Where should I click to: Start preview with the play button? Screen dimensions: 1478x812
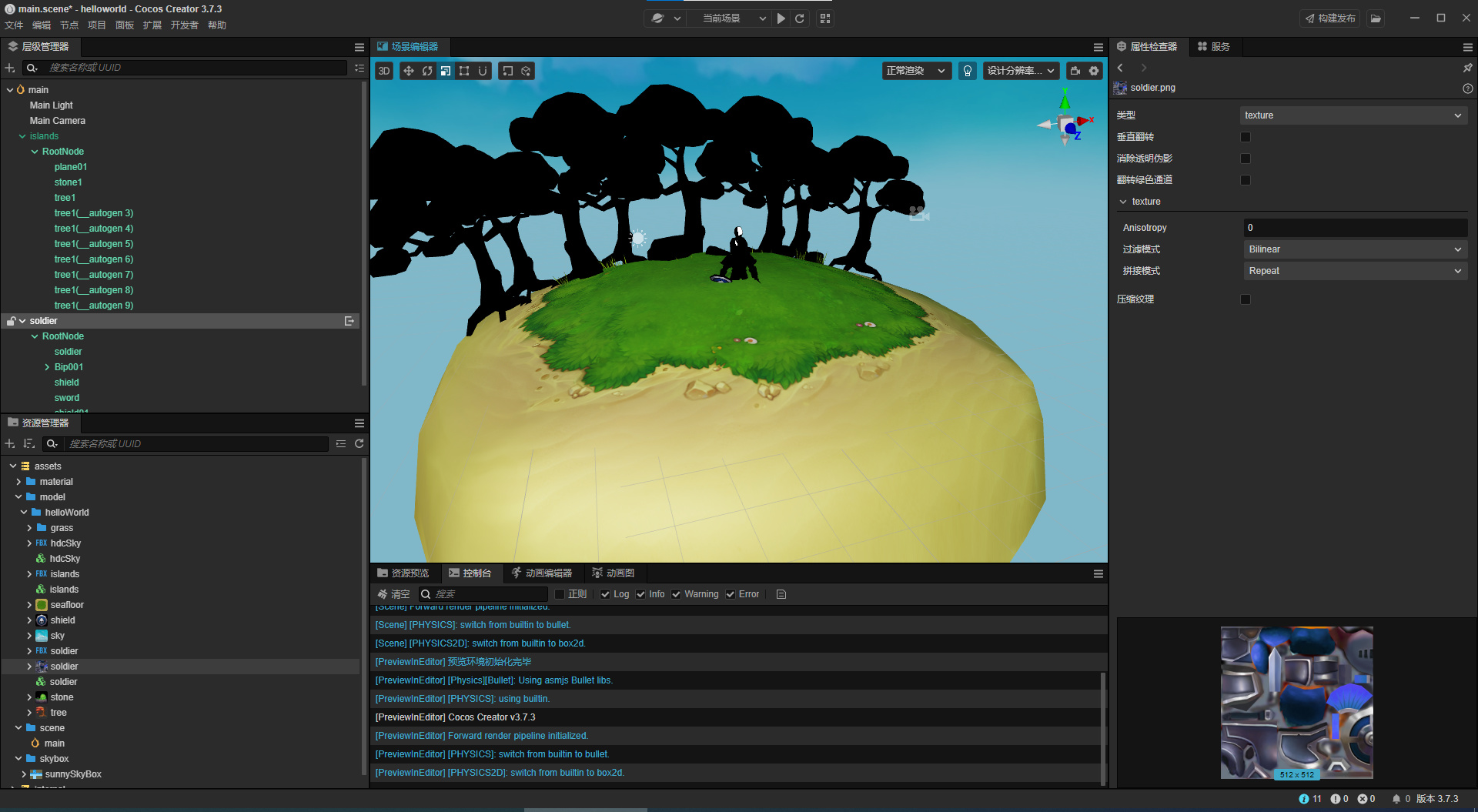[x=781, y=18]
